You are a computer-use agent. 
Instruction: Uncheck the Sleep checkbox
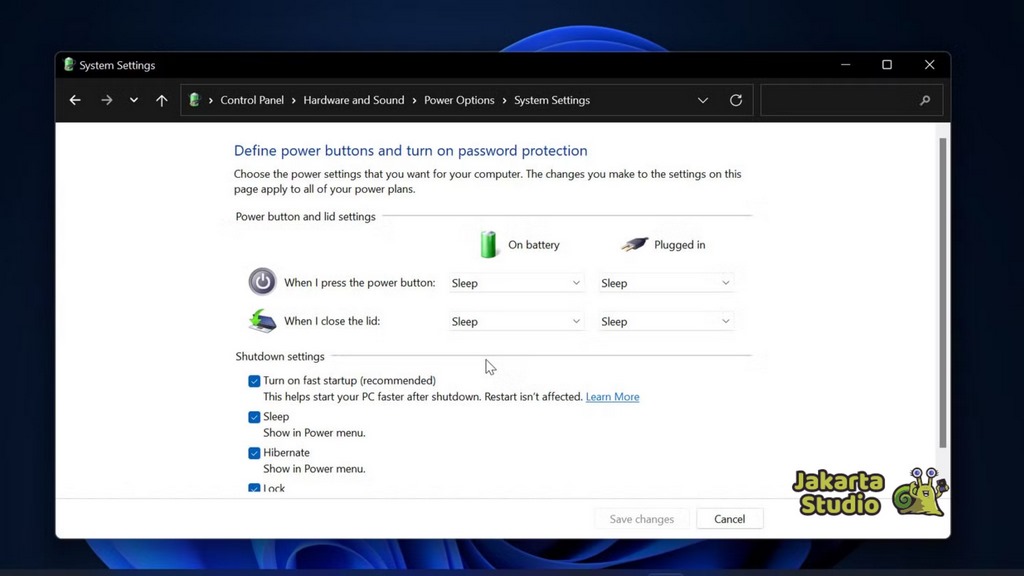pos(254,417)
